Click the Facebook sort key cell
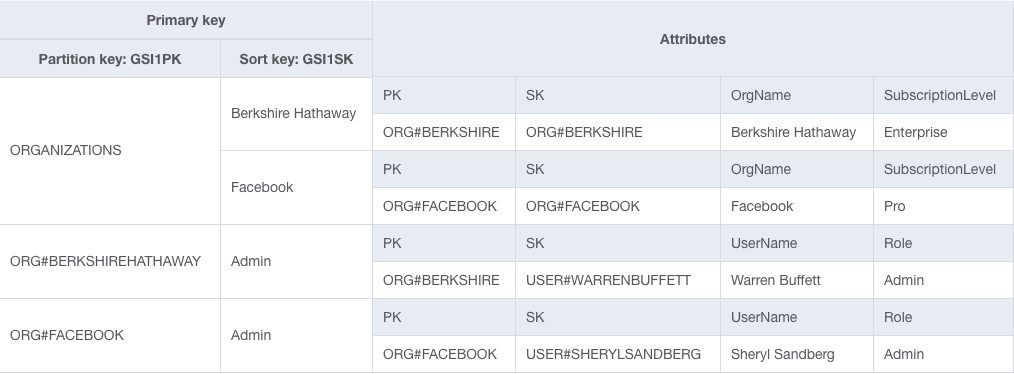The width and height of the screenshot is (1014, 374). coord(296,188)
